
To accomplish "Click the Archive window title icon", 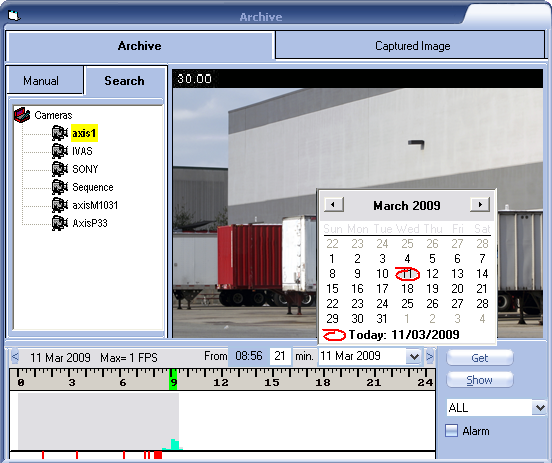I will click(14, 15).
